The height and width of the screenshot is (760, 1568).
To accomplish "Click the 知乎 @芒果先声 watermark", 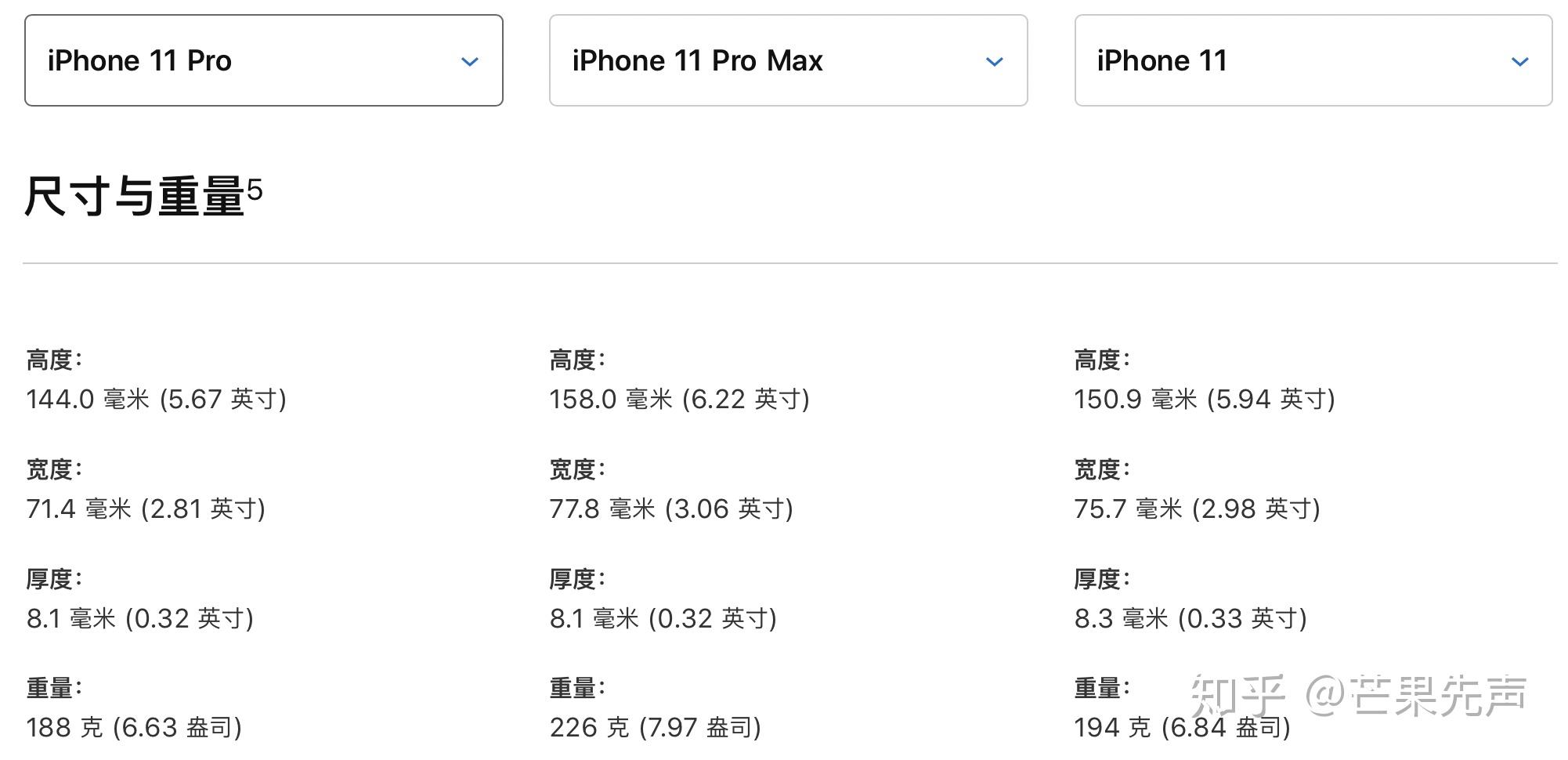I will (1359, 695).
